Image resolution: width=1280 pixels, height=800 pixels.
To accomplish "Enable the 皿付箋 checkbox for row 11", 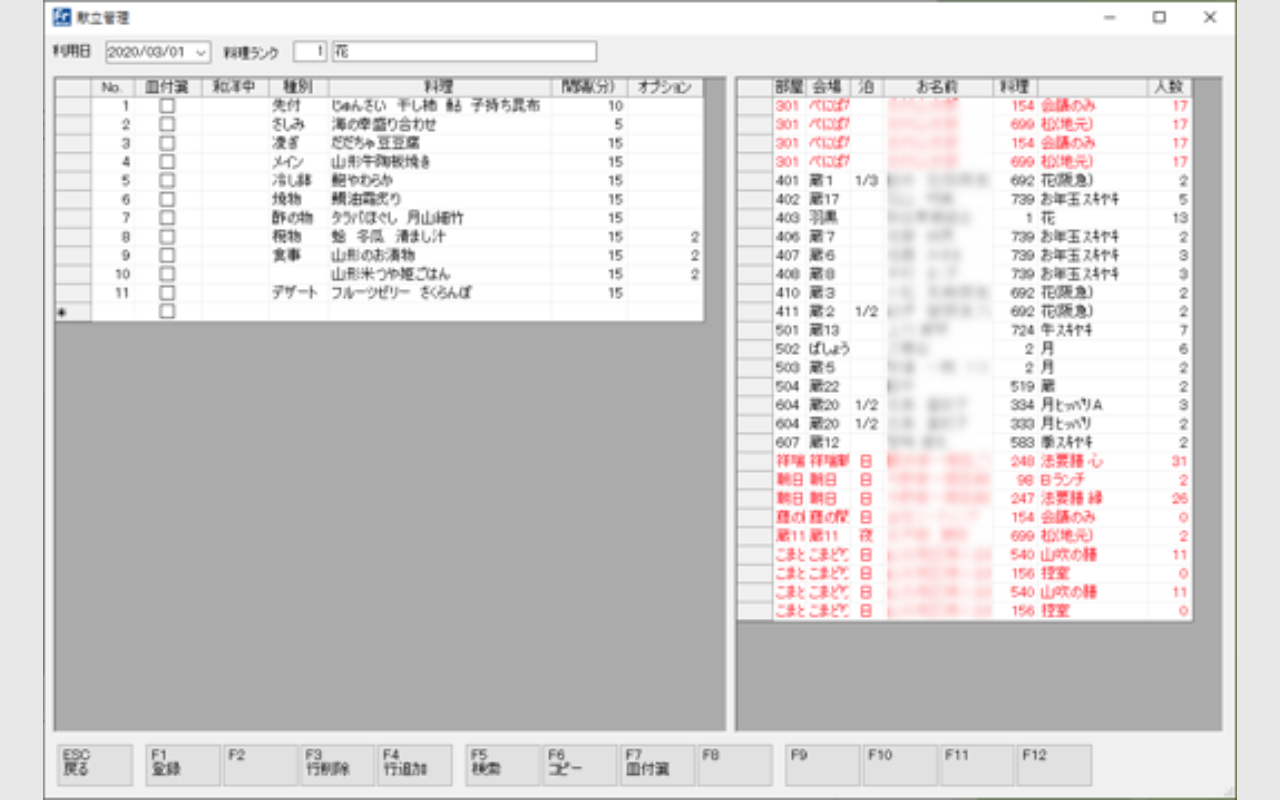I will pos(167,293).
